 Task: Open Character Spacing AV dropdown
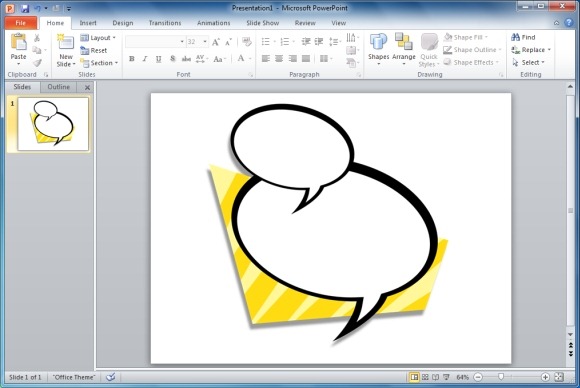tap(202, 59)
